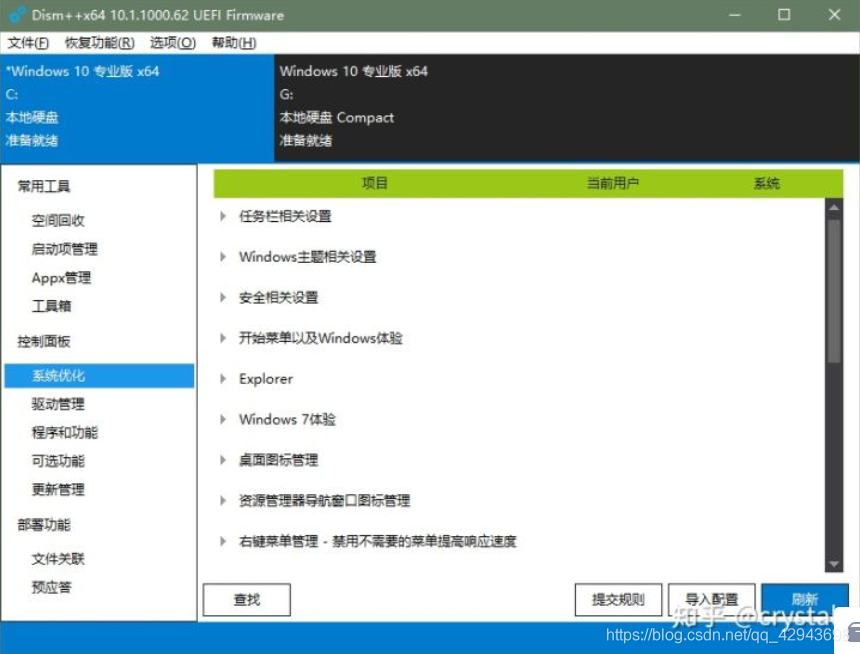The image size is (860, 654).
Task: Open 可选功能 in sidebar
Action: coord(58,461)
